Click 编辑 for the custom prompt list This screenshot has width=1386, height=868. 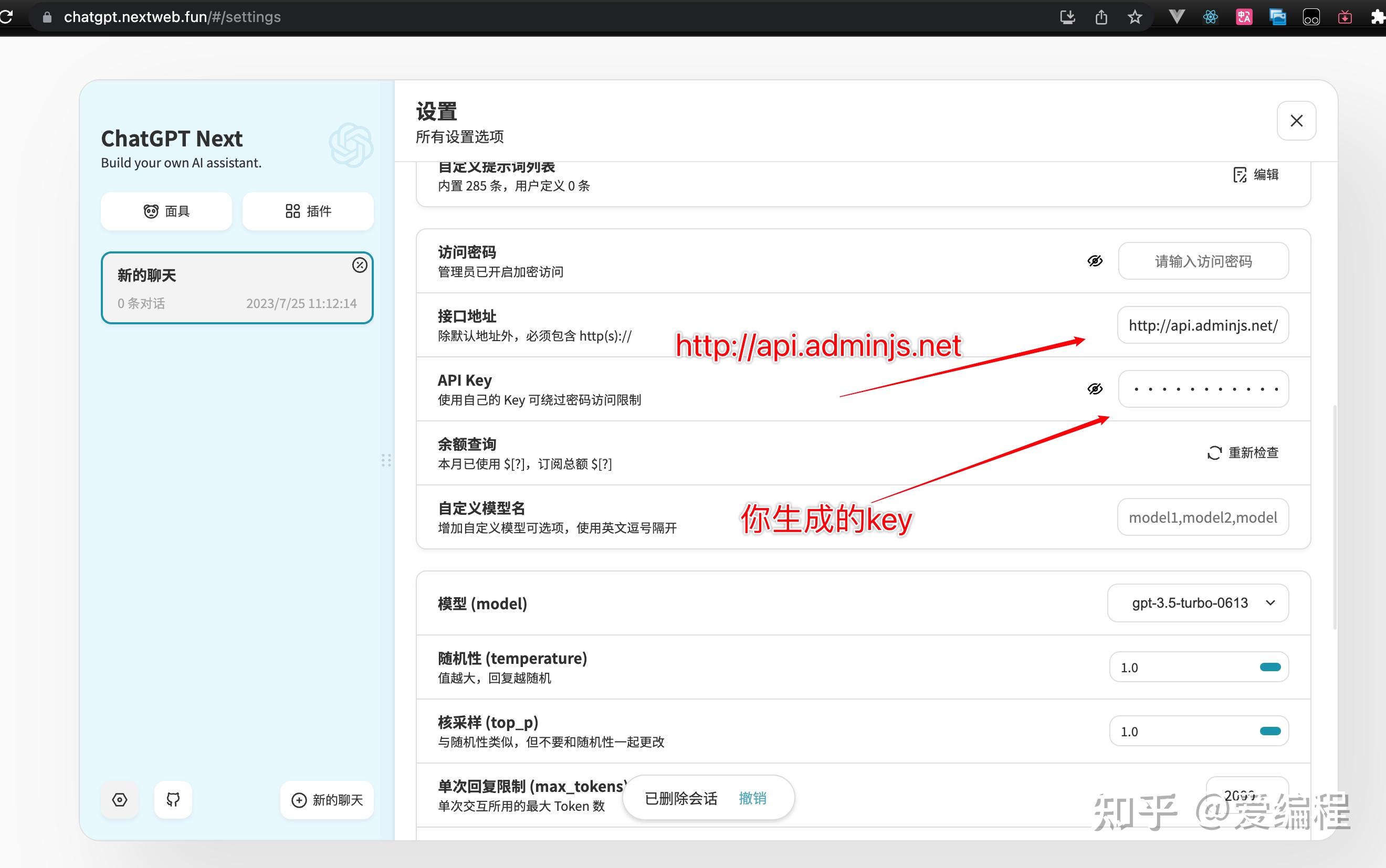(1256, 175)
